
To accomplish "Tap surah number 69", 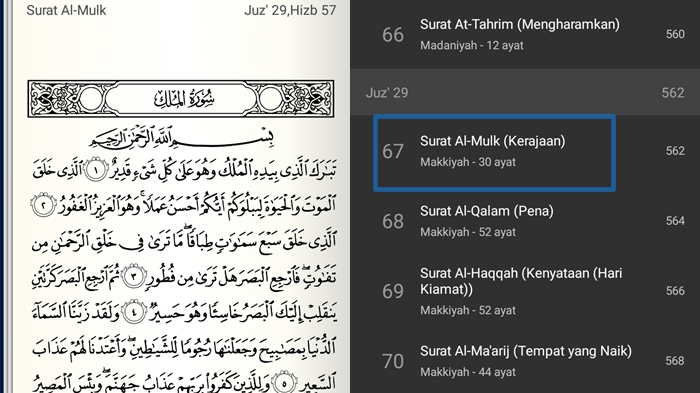I will 393,291.
